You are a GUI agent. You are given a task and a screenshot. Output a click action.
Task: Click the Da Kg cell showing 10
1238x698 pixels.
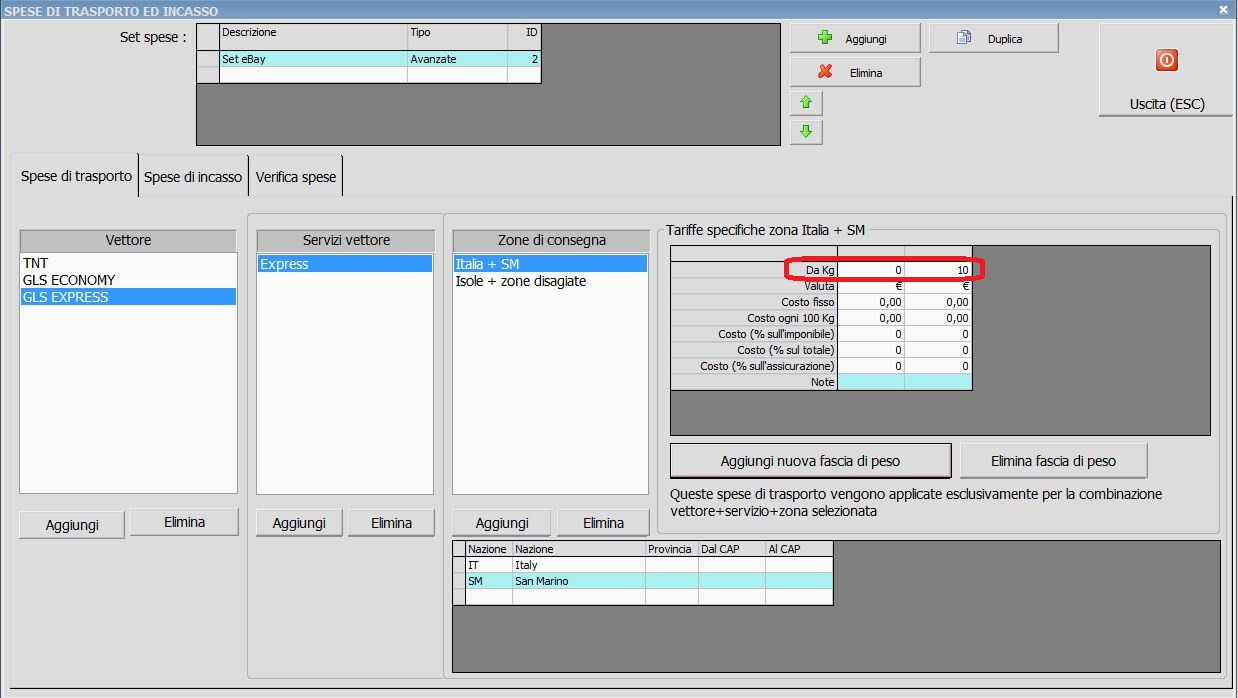click(x=938, y=270)
